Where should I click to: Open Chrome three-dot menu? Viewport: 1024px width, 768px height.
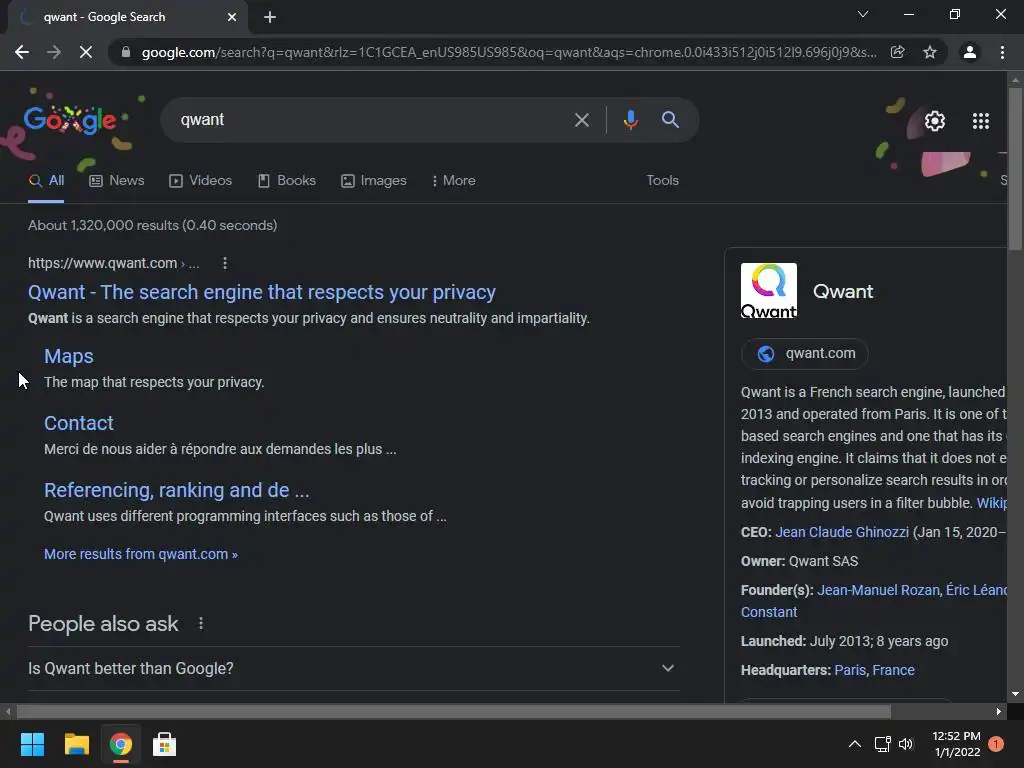tap(1002, 52)
